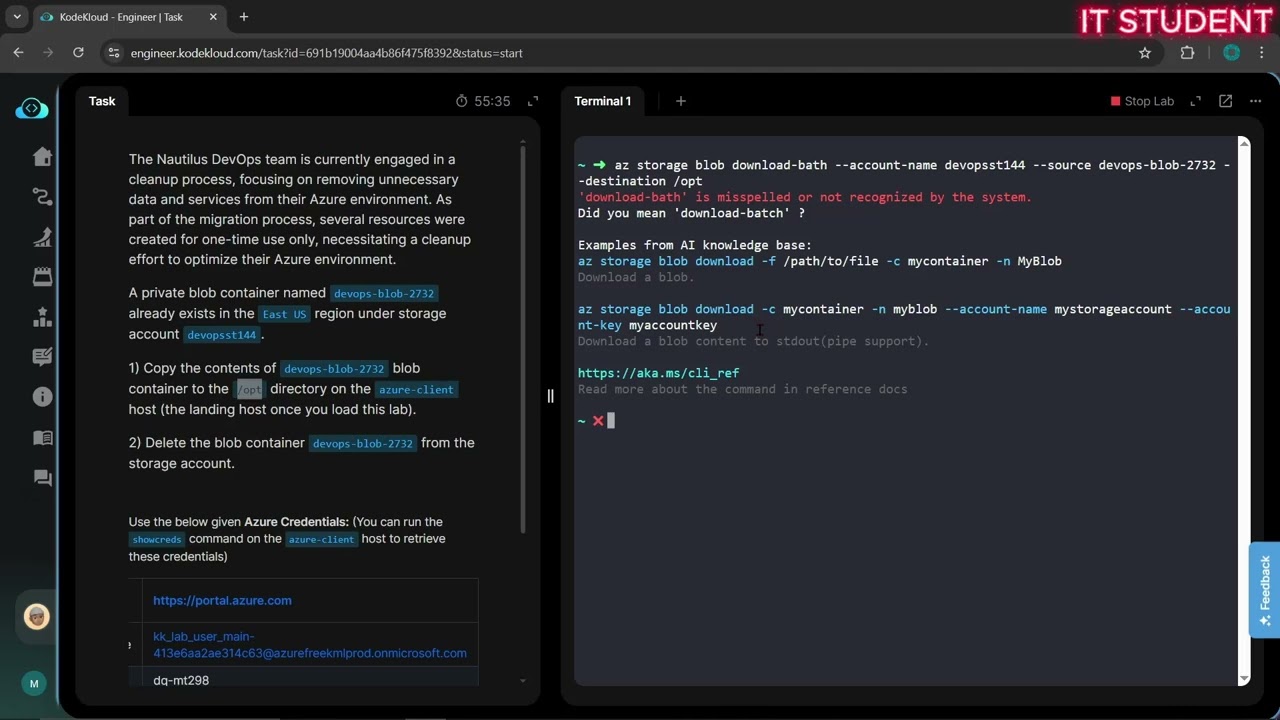Image resolution: width=1280 pixels, height=720 pixels.
Task: Open the Feedback side button
Action: [x=1265, y=589]
